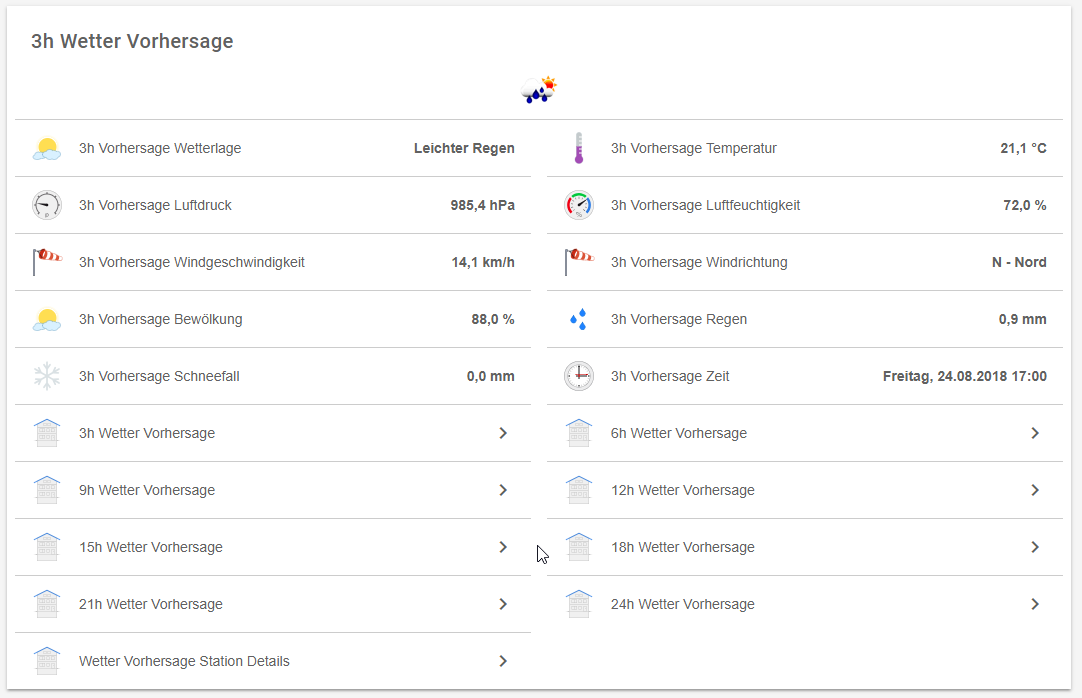1082x698 pixels.
Task: Click the thermometer Temperatur icon
Action: [578, 147]
